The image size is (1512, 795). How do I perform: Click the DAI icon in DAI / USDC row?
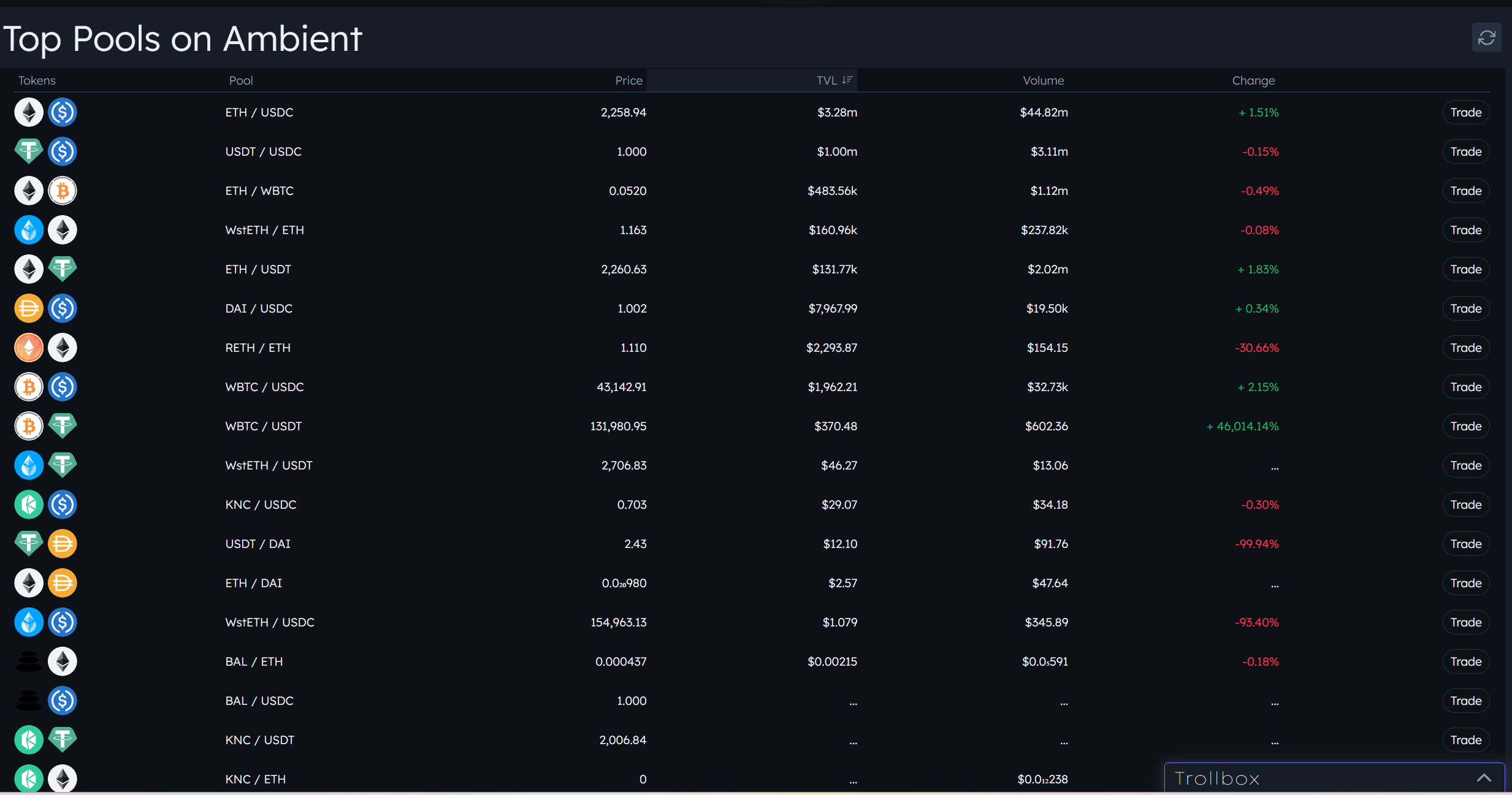click(29, 308)
